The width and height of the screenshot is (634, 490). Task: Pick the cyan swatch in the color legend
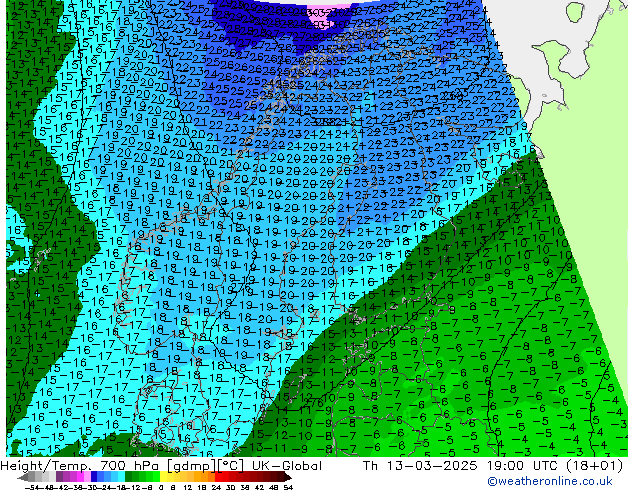(122, 476)
